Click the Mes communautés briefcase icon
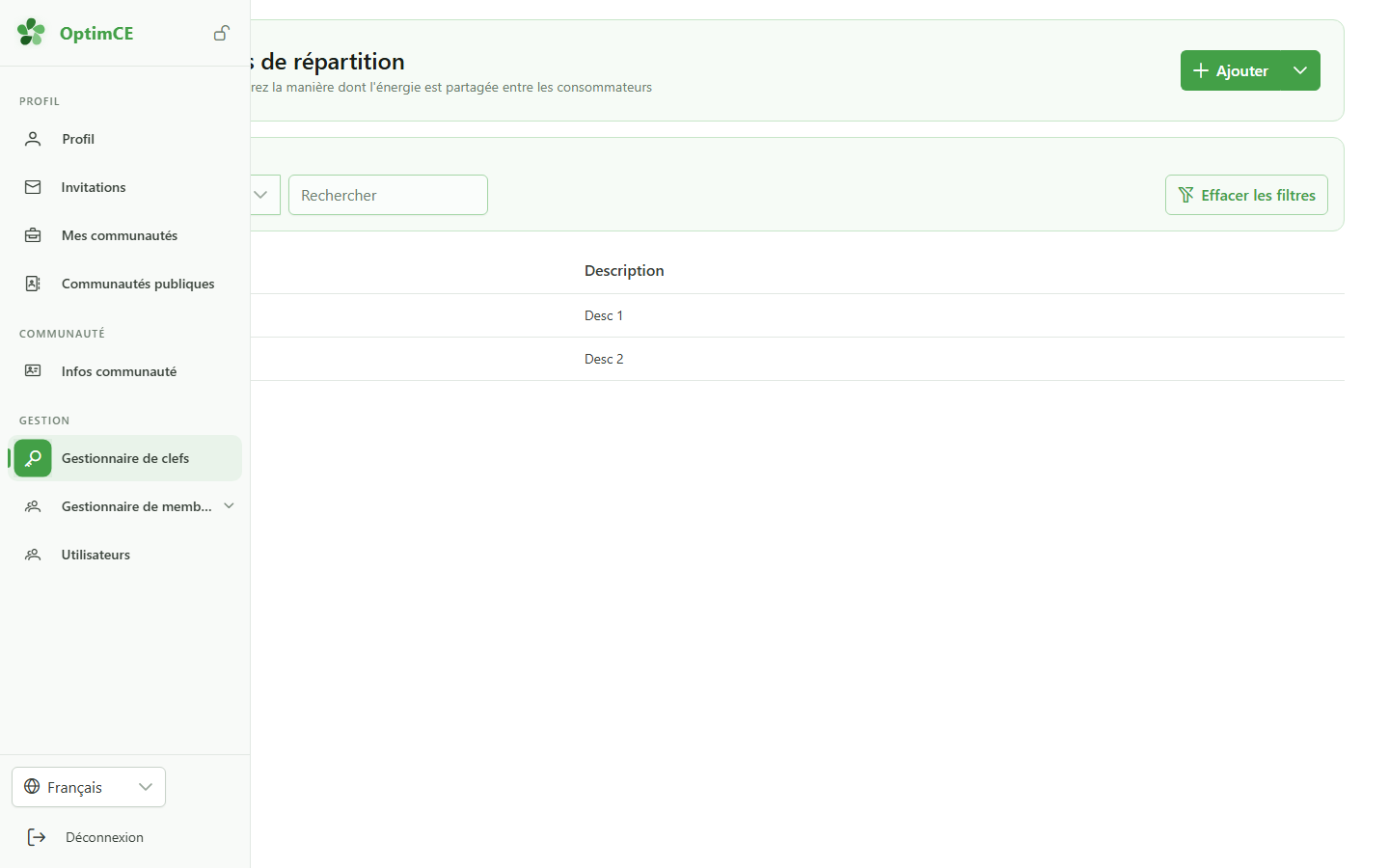The width and height of the screenshot is (1389, 868). [33, 235]
